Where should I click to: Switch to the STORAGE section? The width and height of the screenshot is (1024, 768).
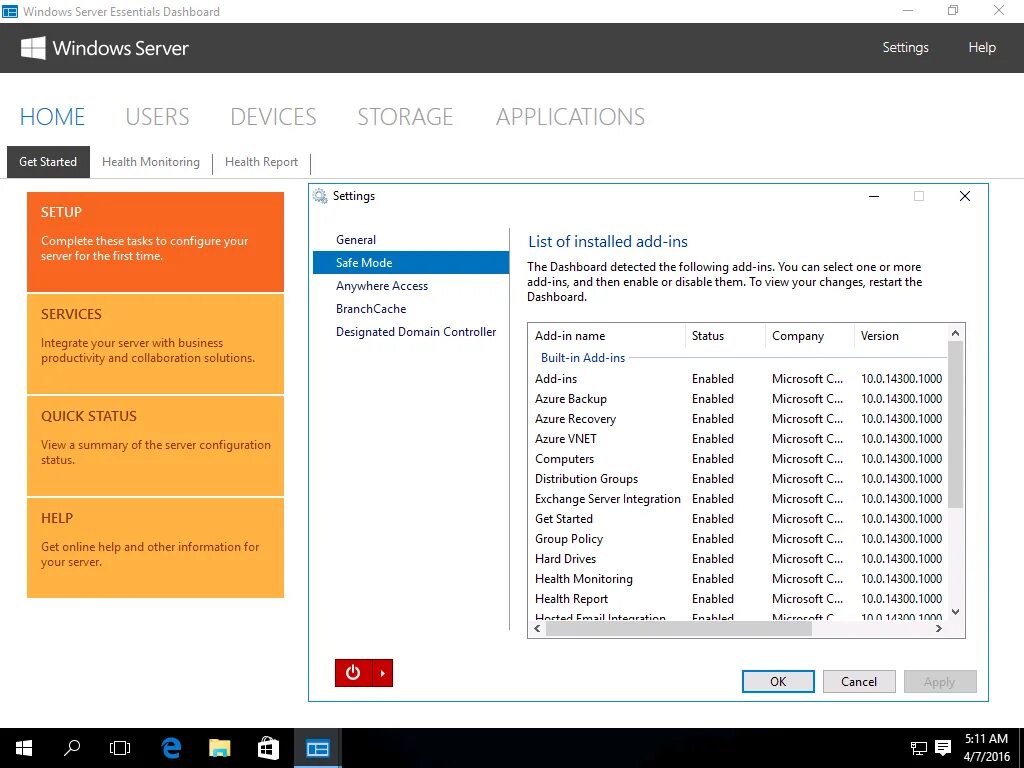(405, 117)
